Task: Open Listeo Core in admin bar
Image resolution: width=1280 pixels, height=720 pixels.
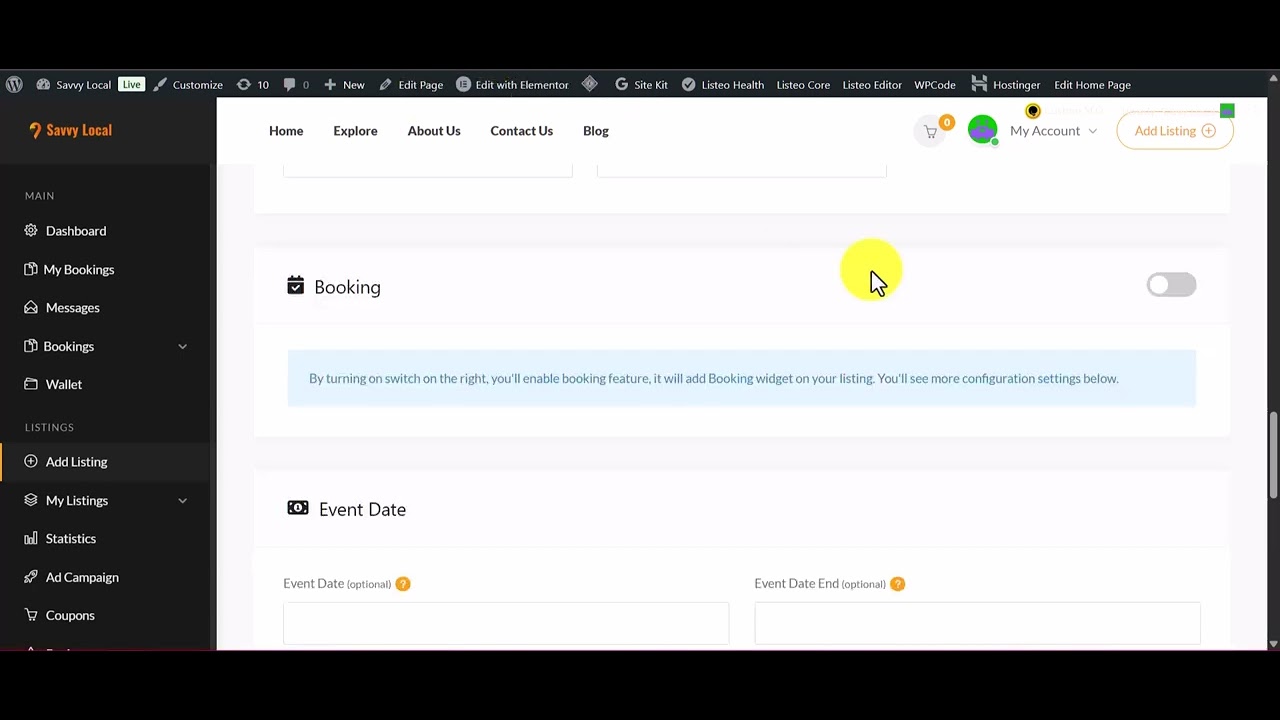Action: coord(803,85)
